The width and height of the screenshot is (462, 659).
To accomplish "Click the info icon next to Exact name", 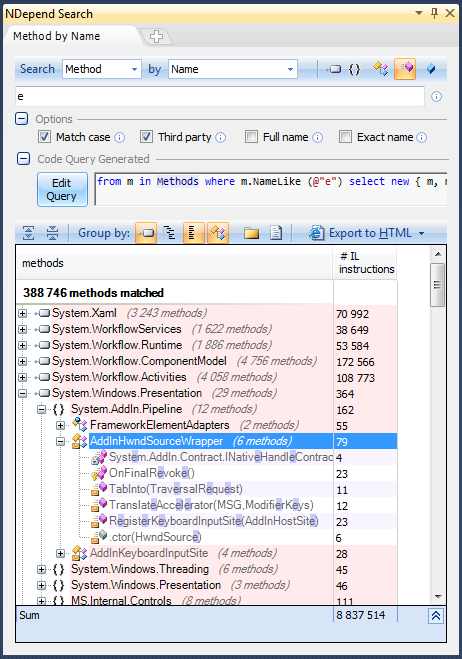I will tap(422, 137).
